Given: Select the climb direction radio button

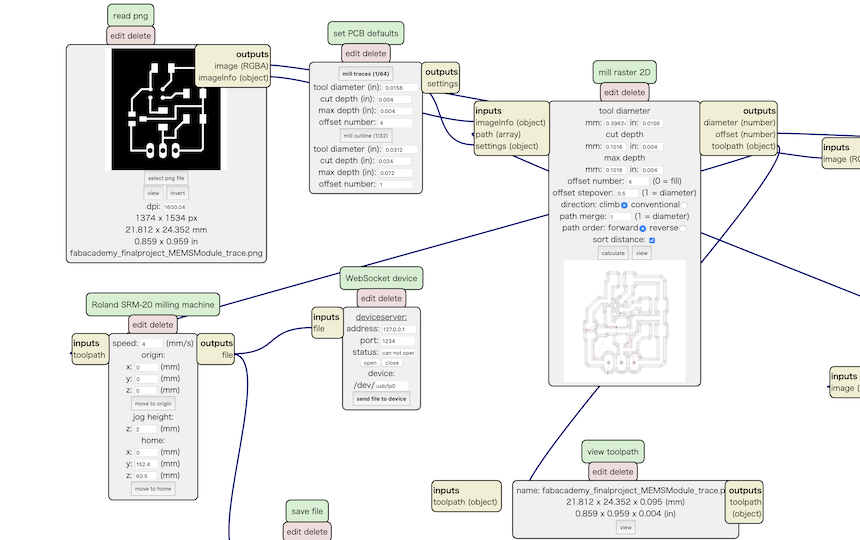Looking at the screenshot, I should (x=624, y=205).
